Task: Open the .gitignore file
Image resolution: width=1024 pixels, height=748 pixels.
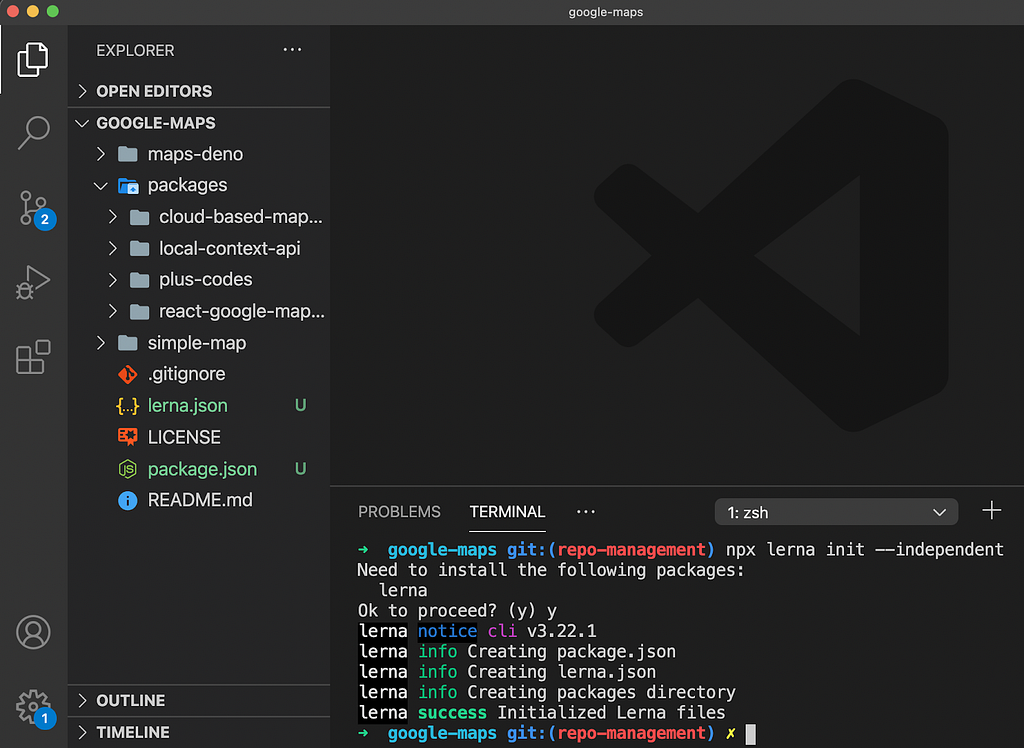Action: pyautogui.click(x=186, y=374)
